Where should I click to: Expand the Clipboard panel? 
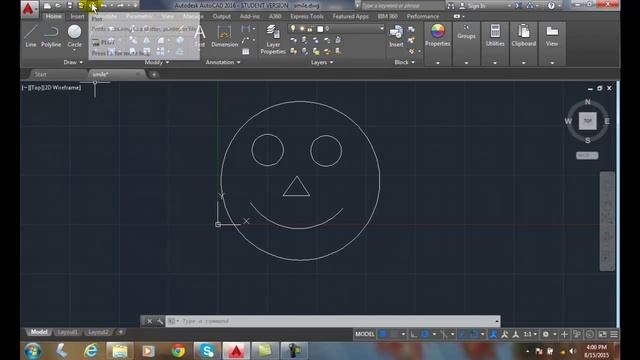pos(524,63)
